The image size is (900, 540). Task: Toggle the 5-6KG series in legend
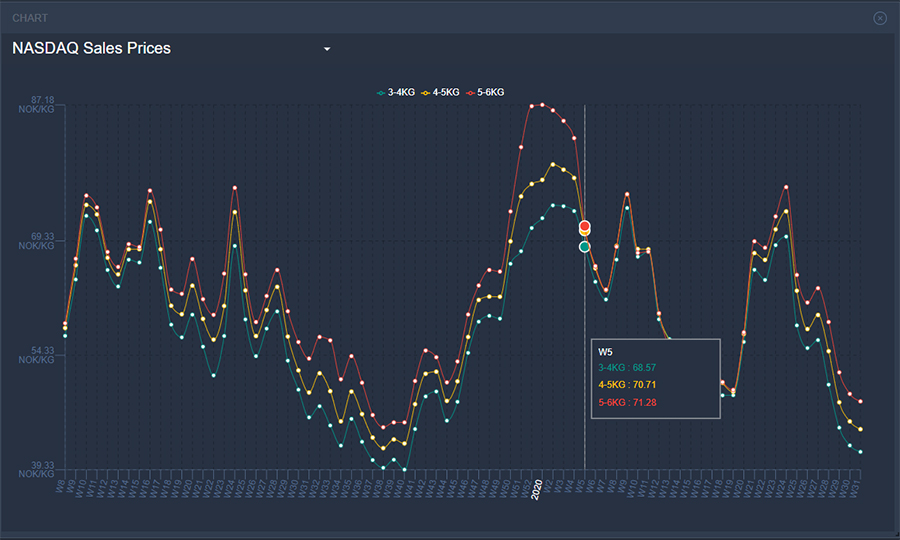tap(486, 92)
